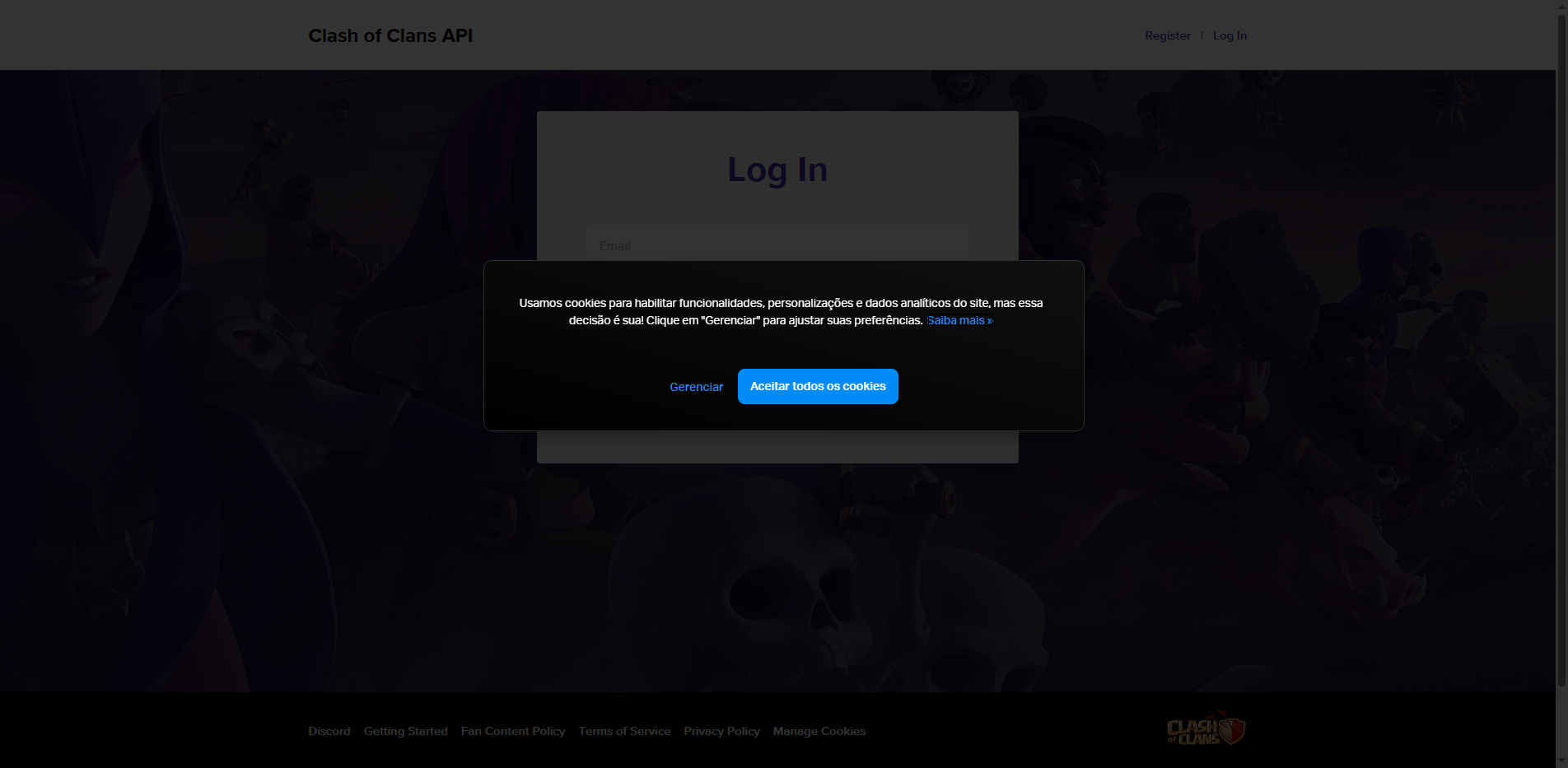Open the Saiba mais cookie information link
The height and width of the screenshot is (768, 1568).
[959, 320]
